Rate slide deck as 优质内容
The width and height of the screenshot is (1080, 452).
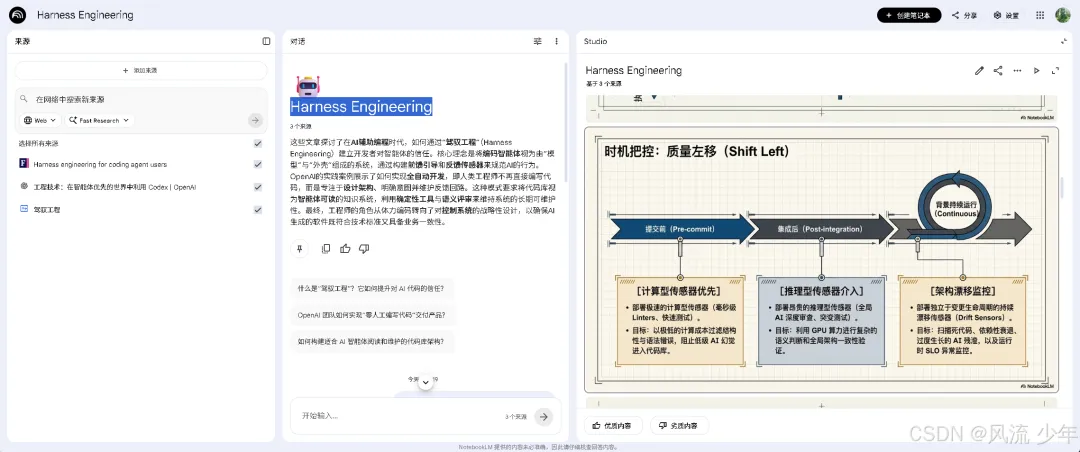point(613,426)
